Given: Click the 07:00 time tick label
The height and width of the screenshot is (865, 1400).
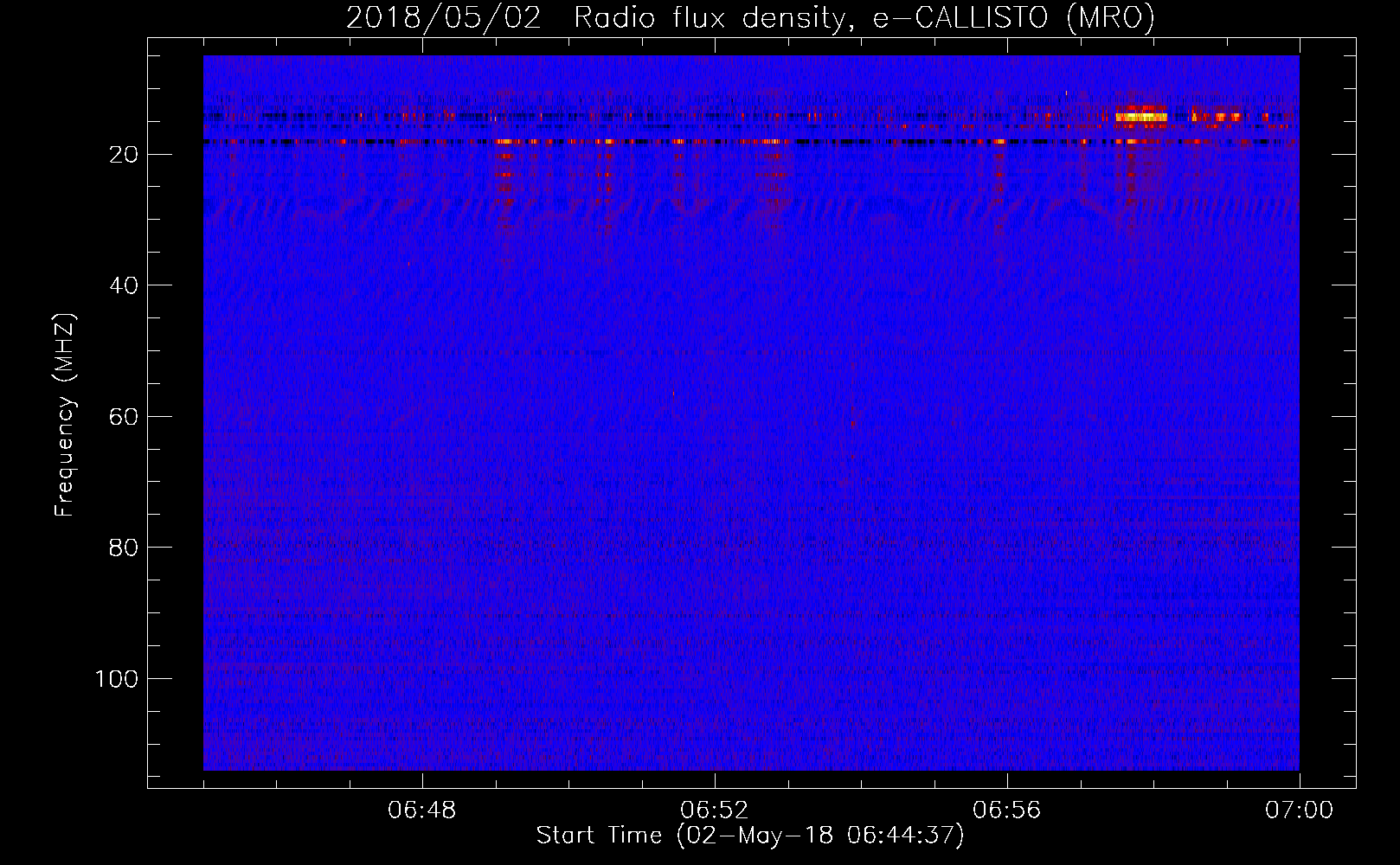Looking at the screenshot, I should (1299, 811).
